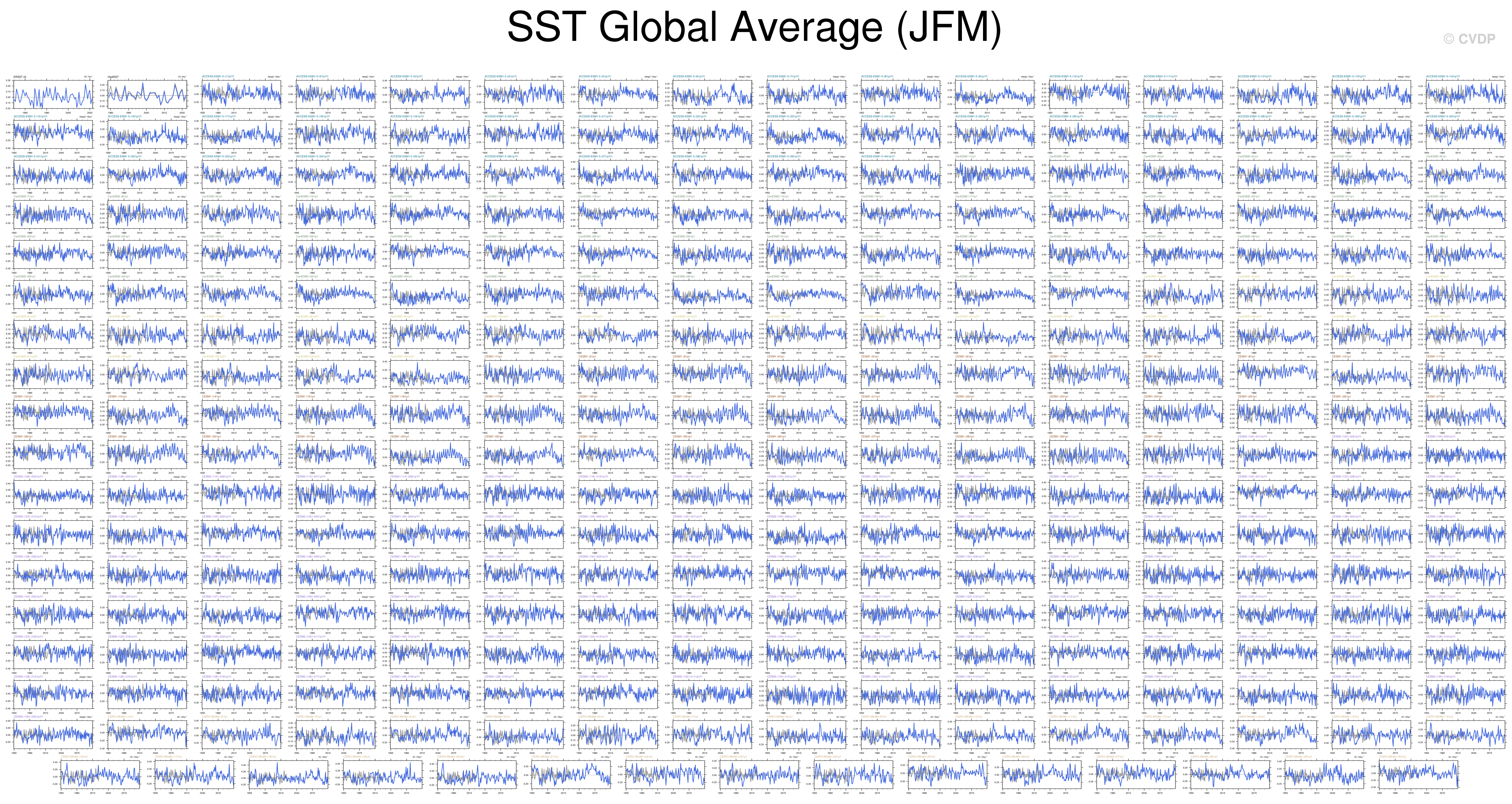The height and width of the screenshot is (804, 1512).
Task: Open the CSIRO-Mk360 r21i1p1 timeseries plot
Action: [571, 775]
